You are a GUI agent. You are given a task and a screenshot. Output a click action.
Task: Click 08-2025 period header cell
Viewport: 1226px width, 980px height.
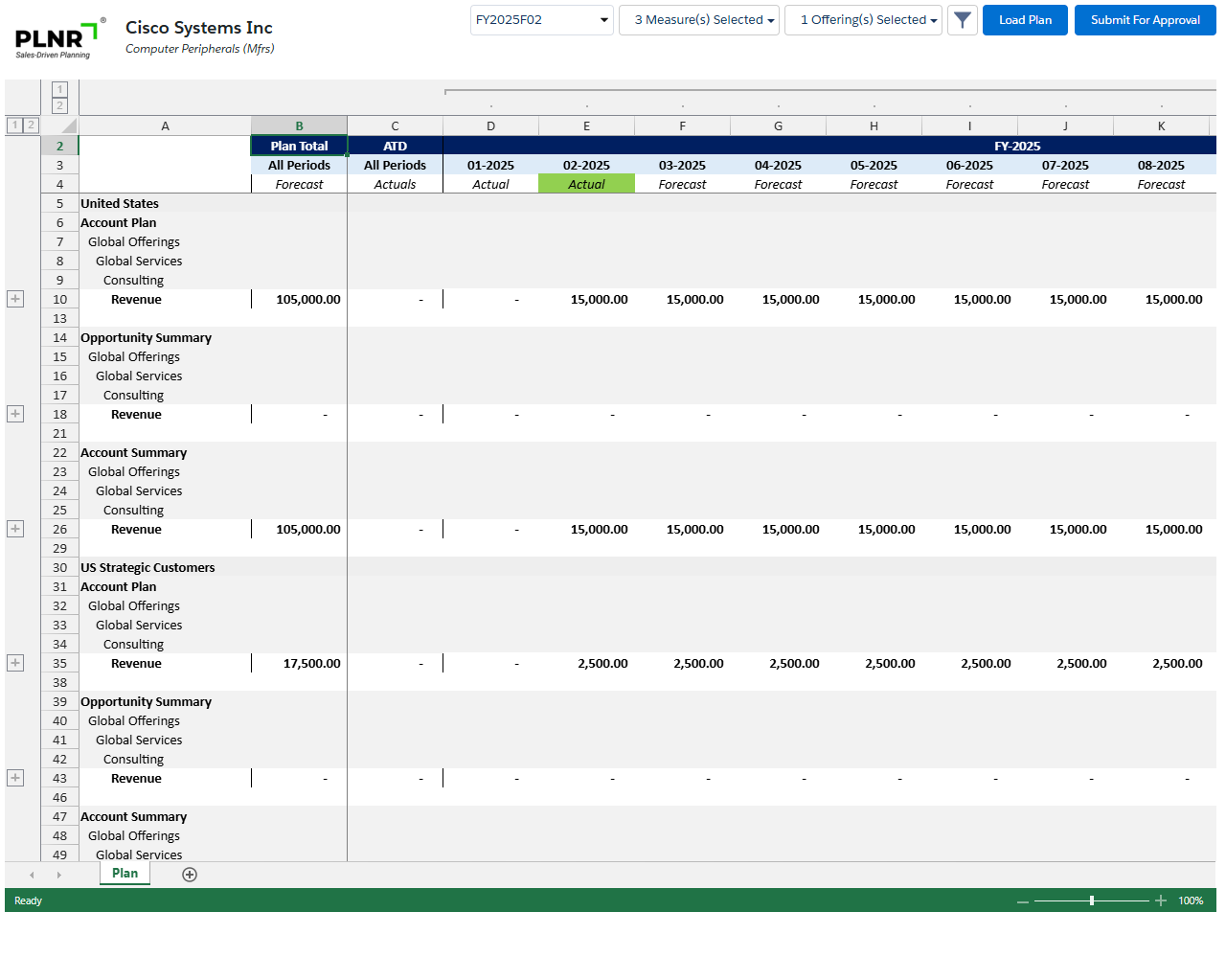tap(1161, 165)
